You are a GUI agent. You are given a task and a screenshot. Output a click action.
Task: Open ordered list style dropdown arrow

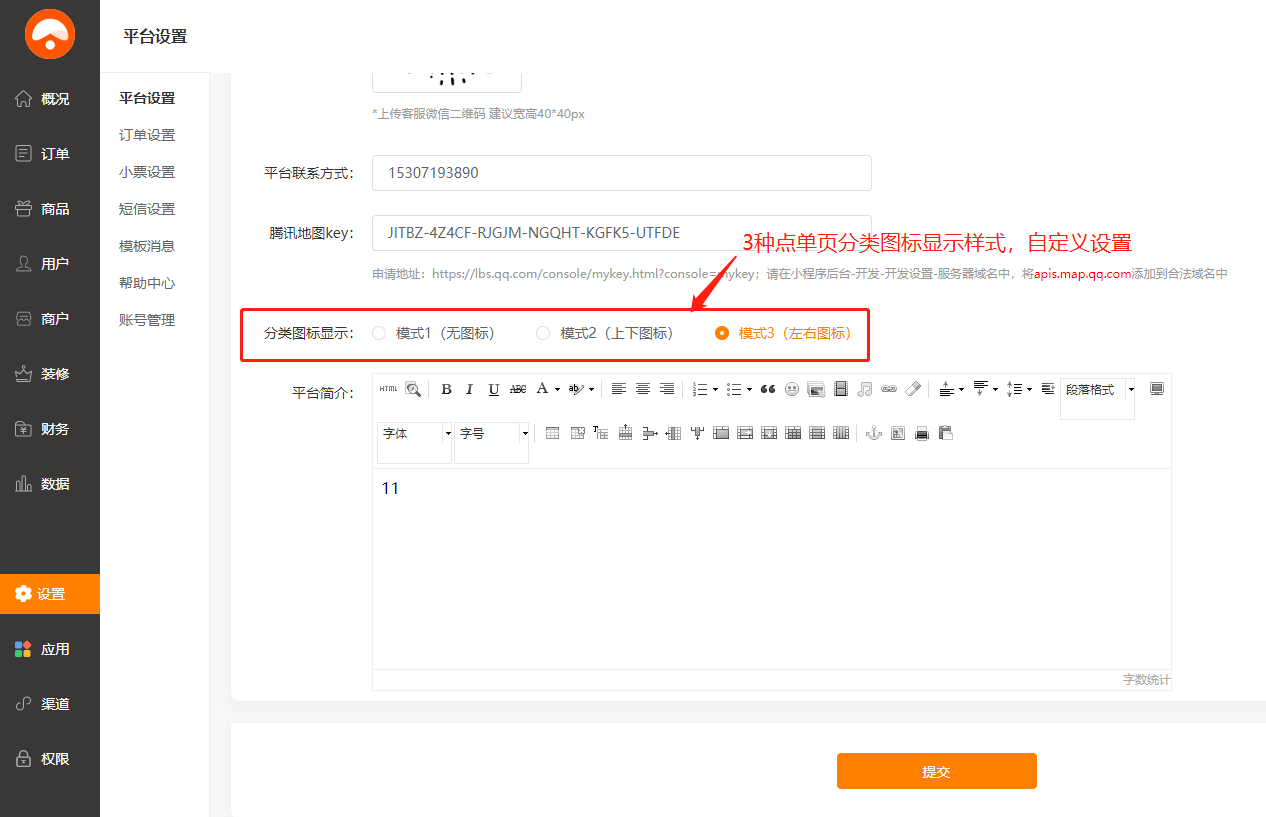click(715, 389)
